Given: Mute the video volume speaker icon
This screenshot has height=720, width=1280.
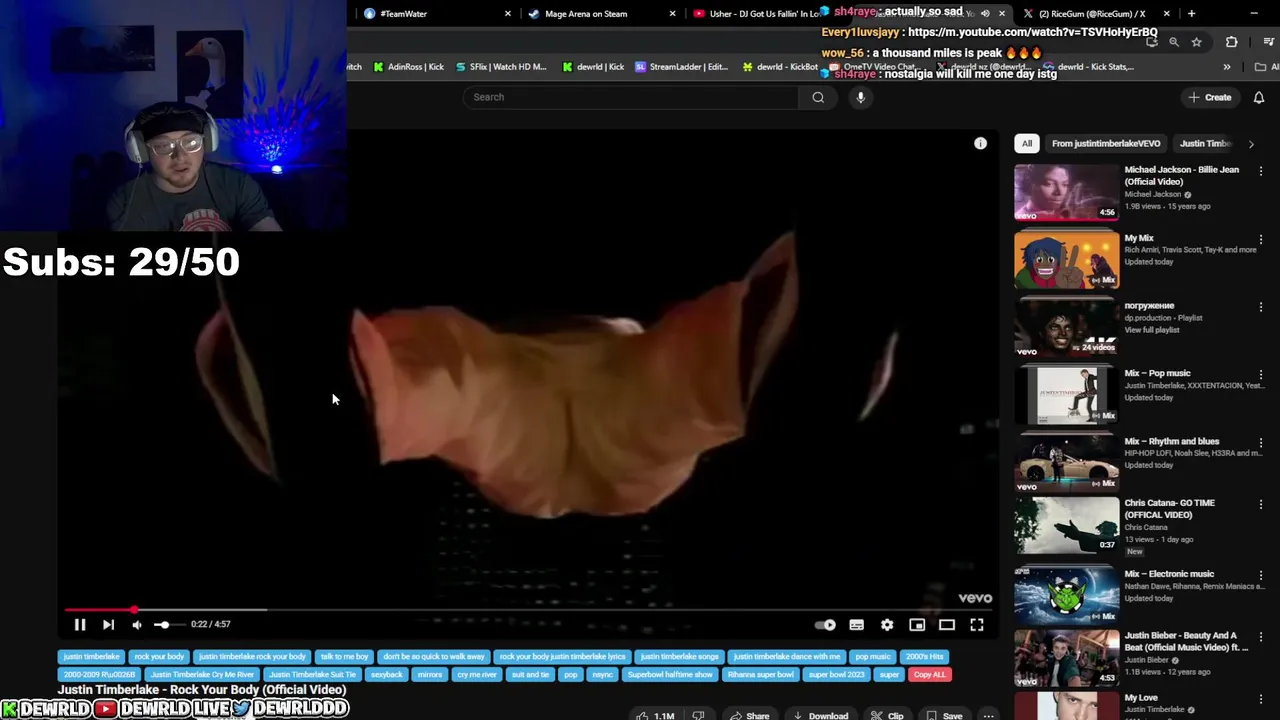Looking at the screenshot, I should 137,624.
